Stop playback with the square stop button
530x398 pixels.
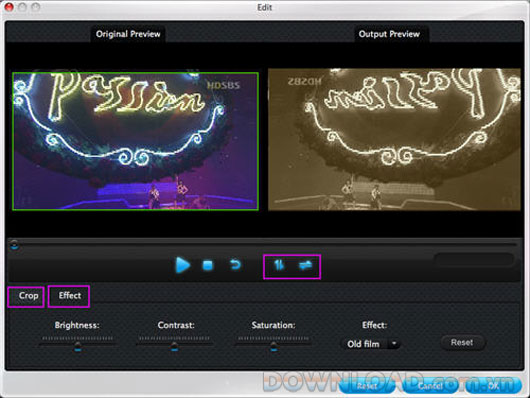pos(208,265)
